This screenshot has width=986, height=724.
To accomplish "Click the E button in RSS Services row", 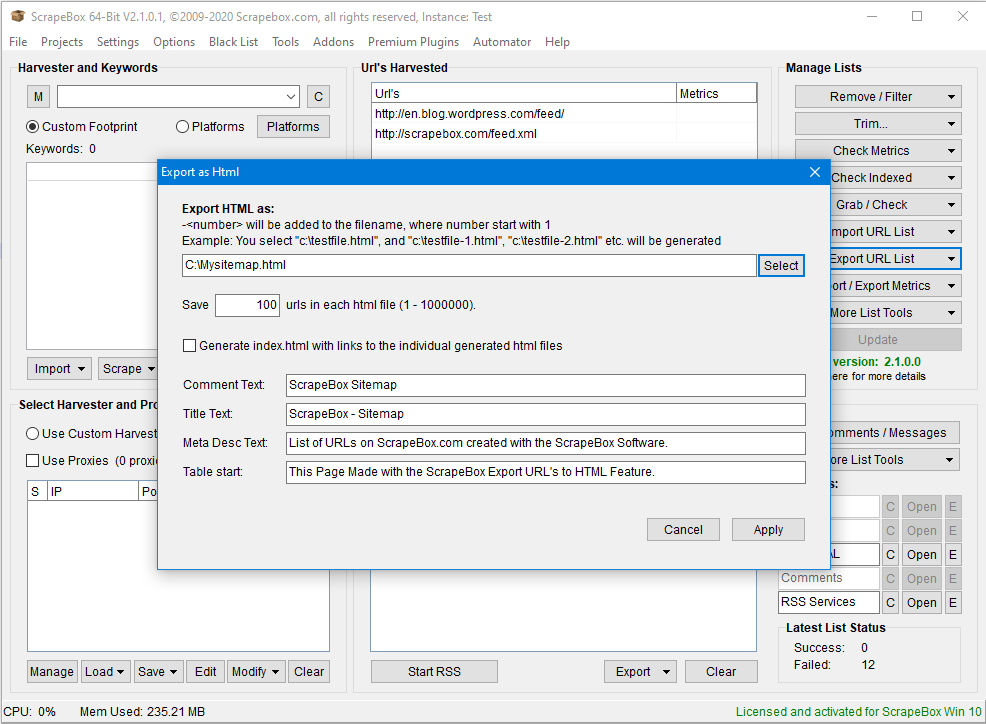I will point(953,603).
